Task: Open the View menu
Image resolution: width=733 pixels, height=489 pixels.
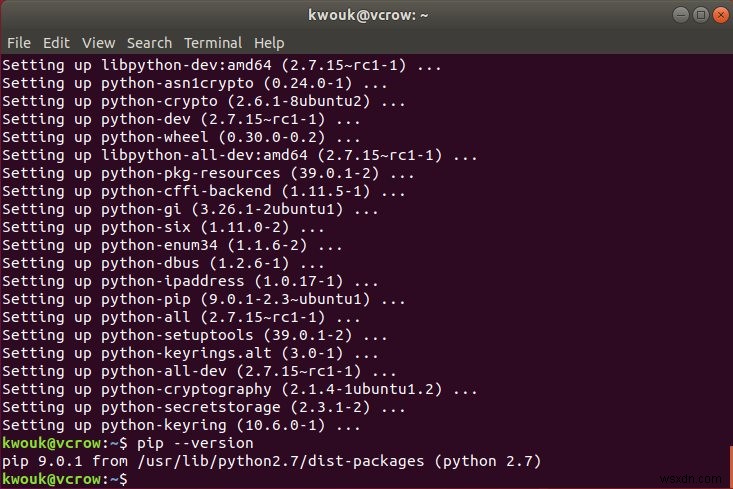Action: click(x=99, y=43)
